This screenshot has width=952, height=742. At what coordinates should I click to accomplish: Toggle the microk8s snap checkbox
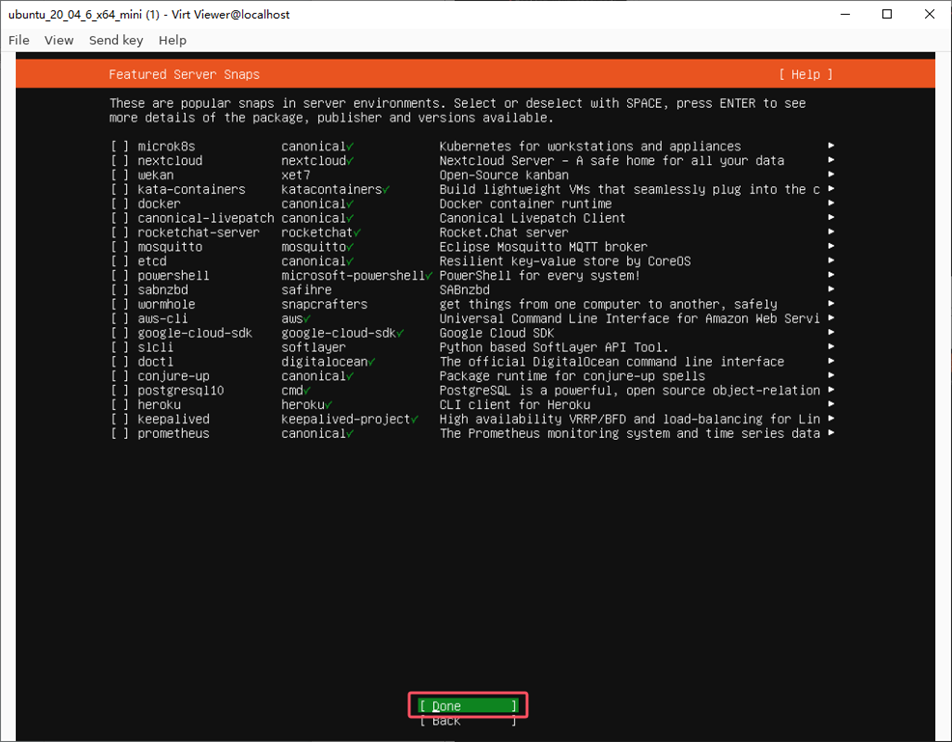[x=120, y=146]
